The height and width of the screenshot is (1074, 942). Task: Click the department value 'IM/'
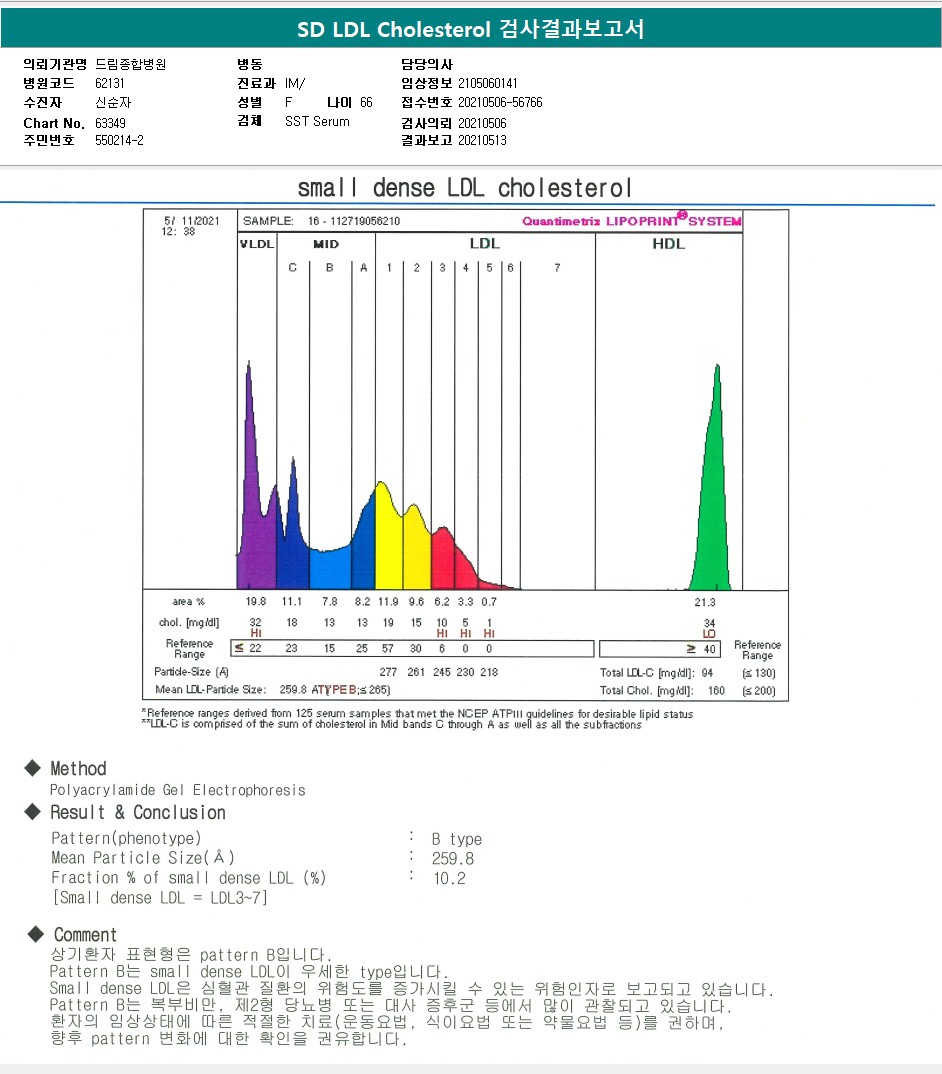[x=295, y=83]
